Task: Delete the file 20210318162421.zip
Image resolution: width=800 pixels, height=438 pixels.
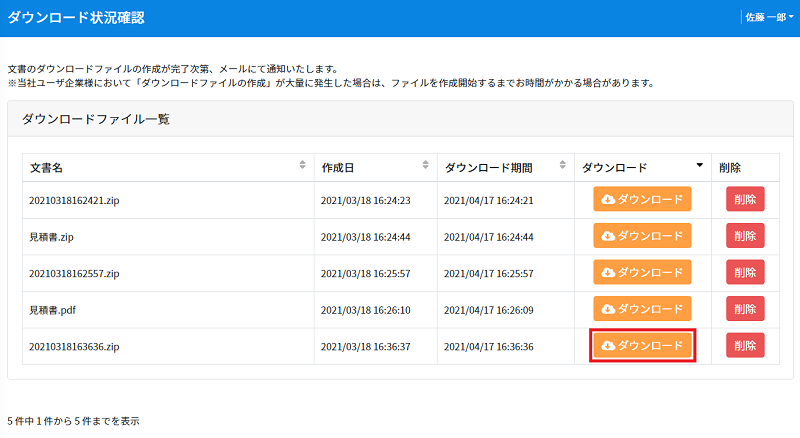Action: click(x=744, y=199)
